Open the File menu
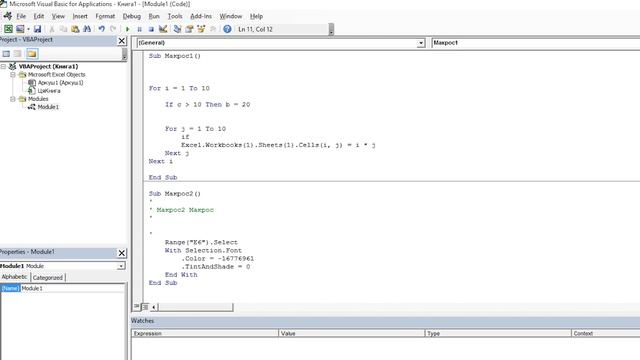The width and height of the screenshot is (640, 360). [x=21, y=16]
